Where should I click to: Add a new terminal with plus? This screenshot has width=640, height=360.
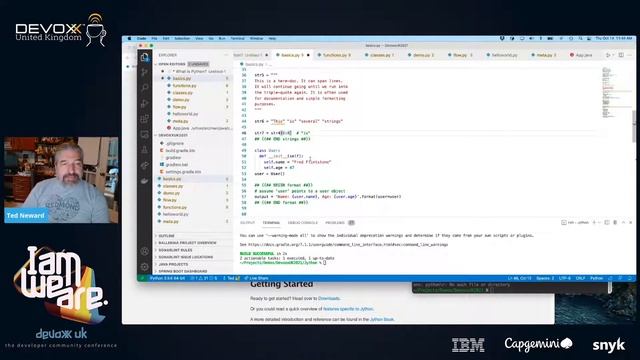click(x=594, y=222)
